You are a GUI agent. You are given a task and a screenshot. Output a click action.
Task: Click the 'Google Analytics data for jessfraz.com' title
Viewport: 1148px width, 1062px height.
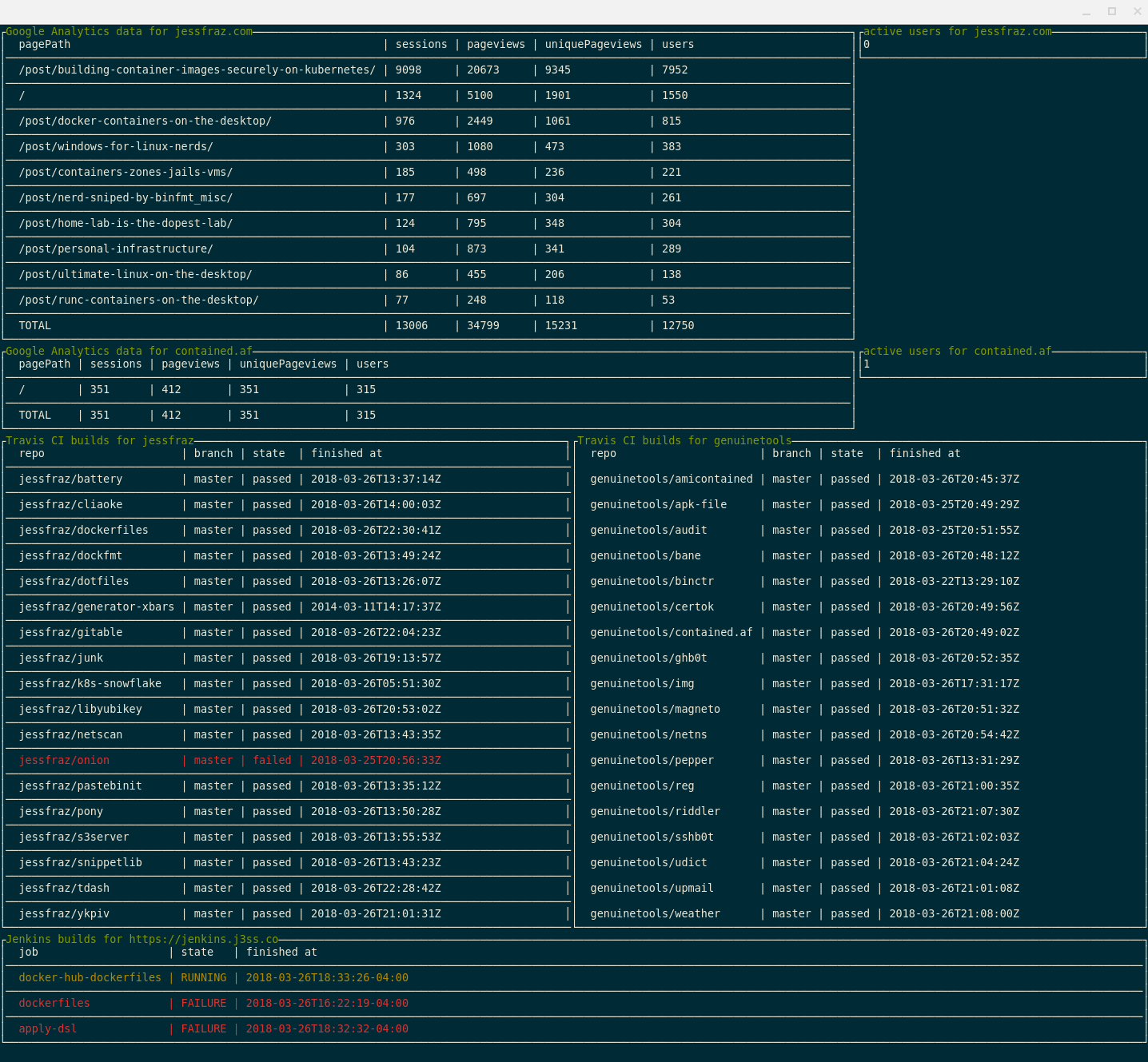[x=129, y=32]
